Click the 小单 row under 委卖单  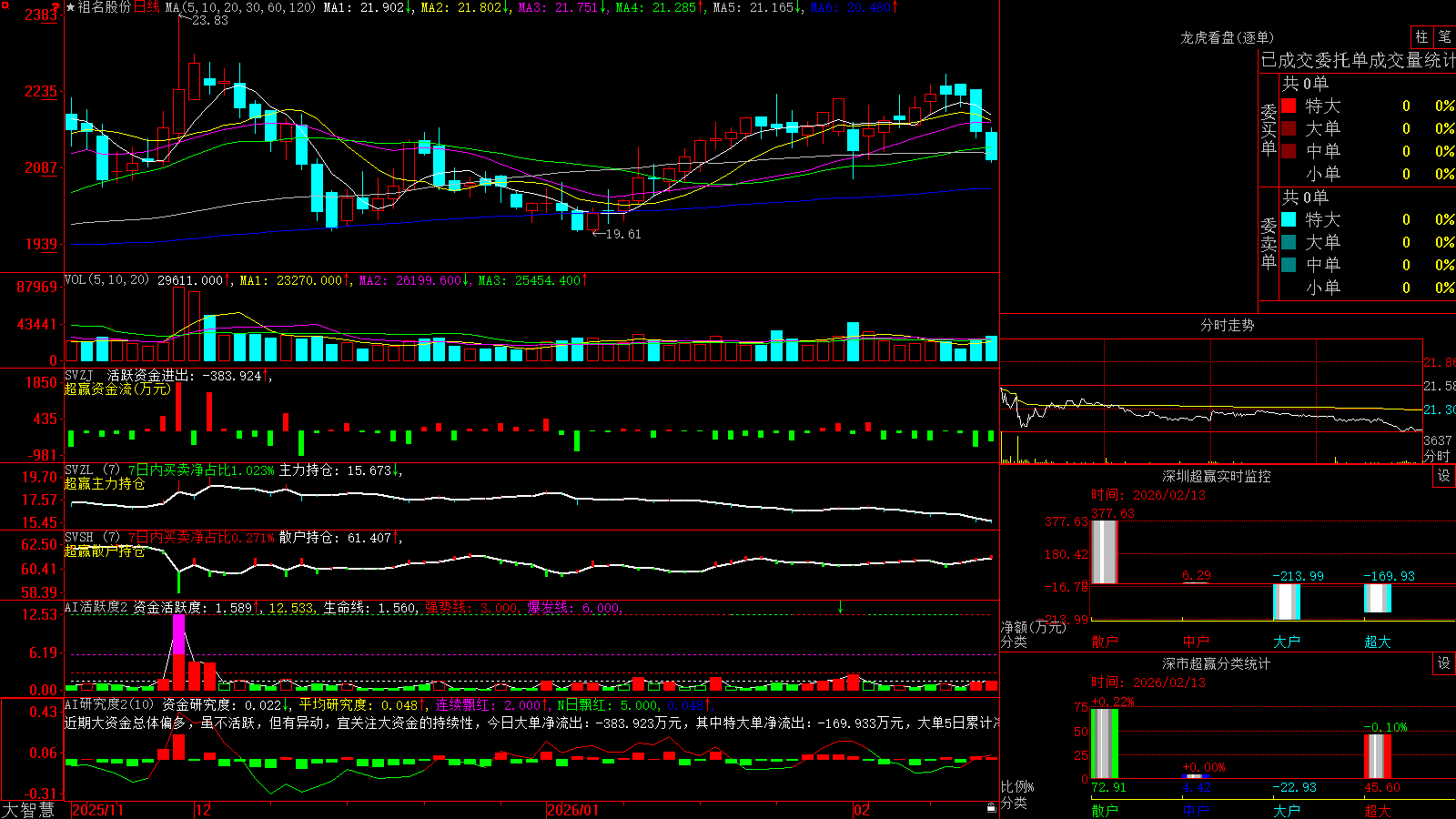[1368, 288]
